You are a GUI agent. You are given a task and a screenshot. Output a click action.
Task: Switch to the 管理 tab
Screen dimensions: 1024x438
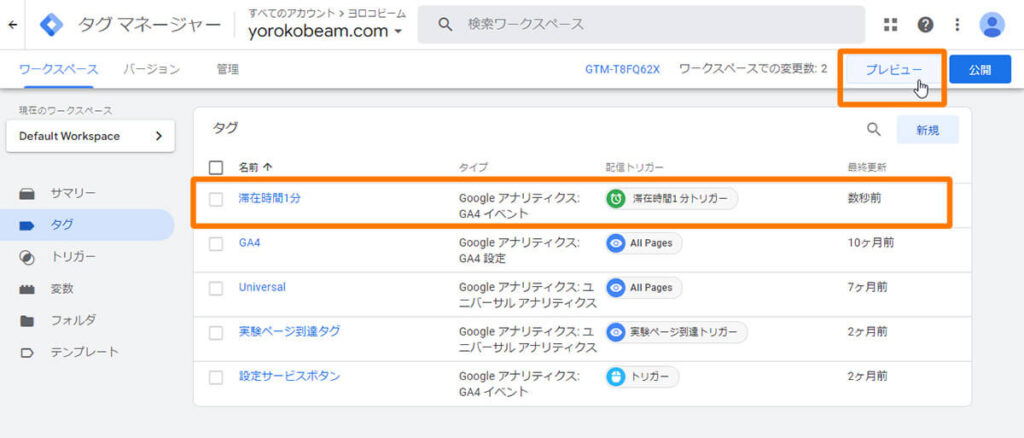click(x=228, y=69)
